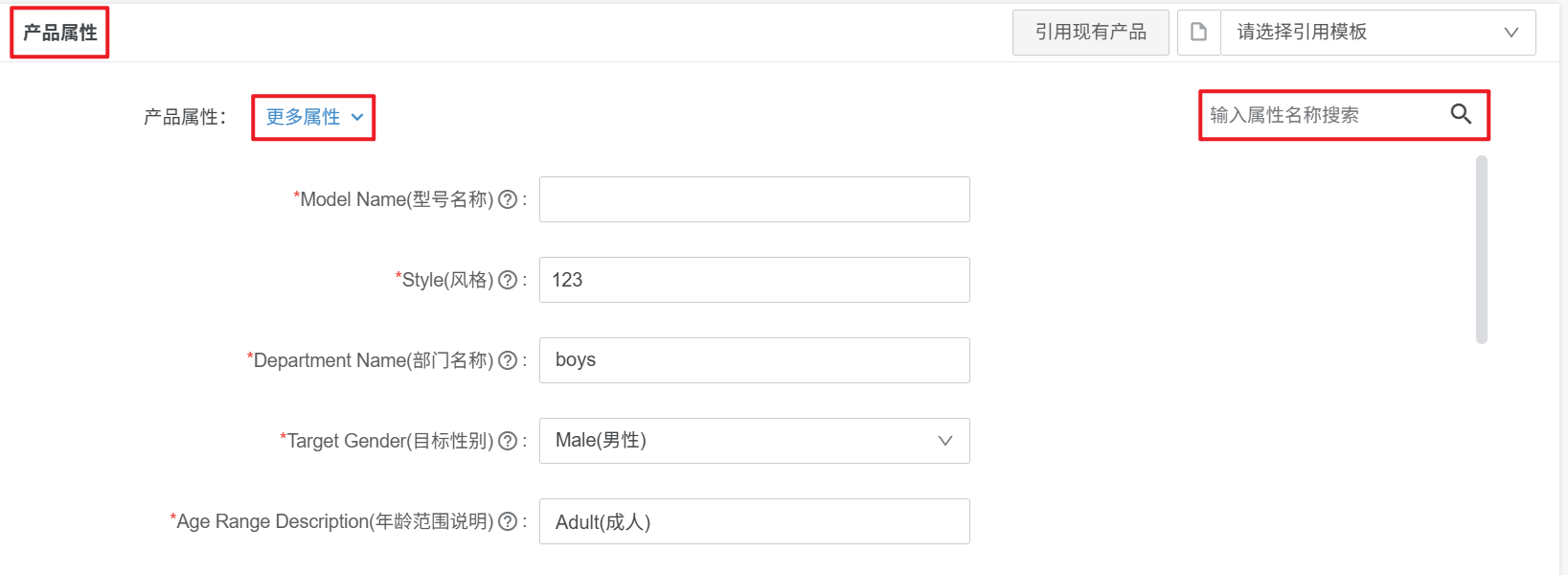Click the 更多属性 link
1568x575 pixels.
click(x=303, y=117)
